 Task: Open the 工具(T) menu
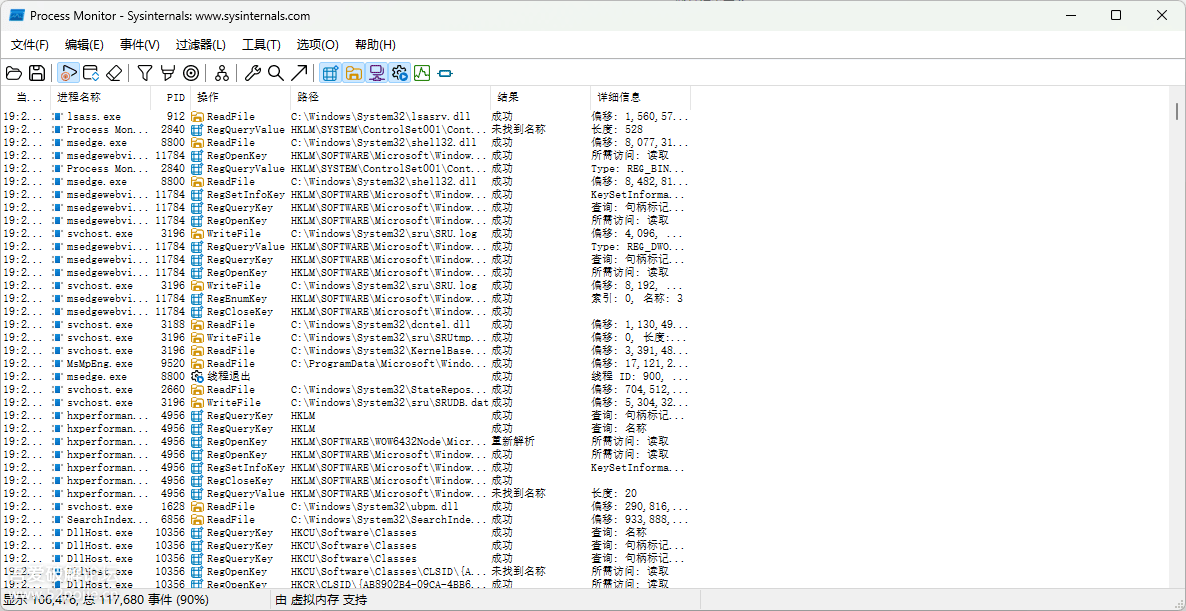(261, 45)
